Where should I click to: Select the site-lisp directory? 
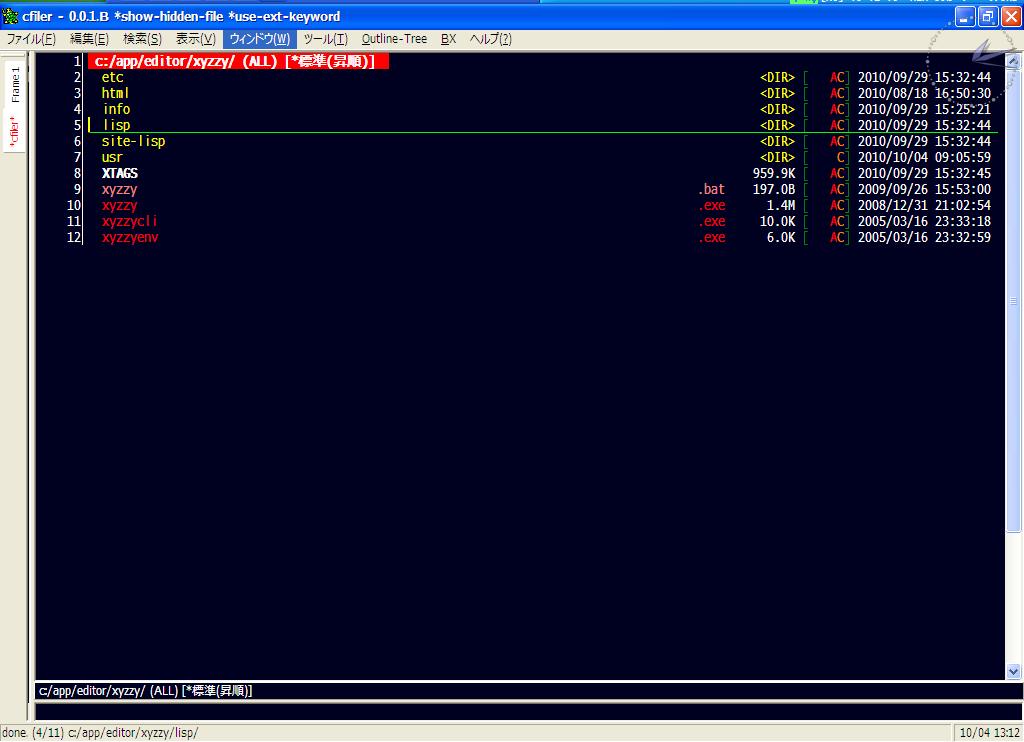133,141
